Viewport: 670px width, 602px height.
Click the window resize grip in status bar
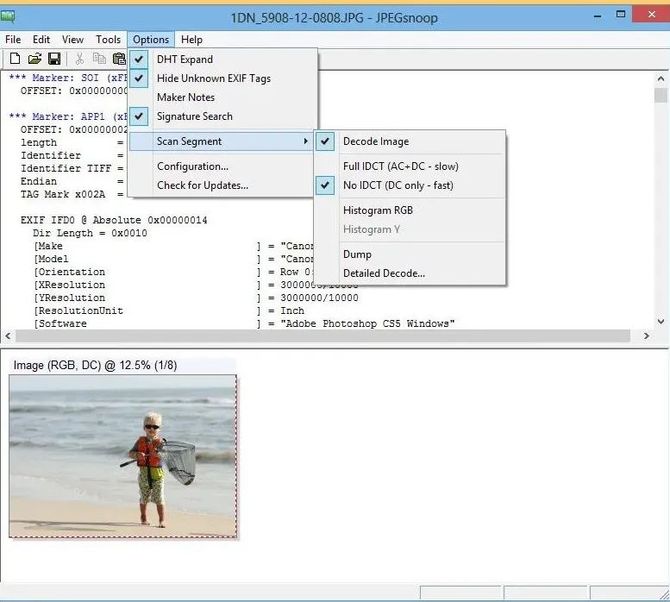[664, 594]
